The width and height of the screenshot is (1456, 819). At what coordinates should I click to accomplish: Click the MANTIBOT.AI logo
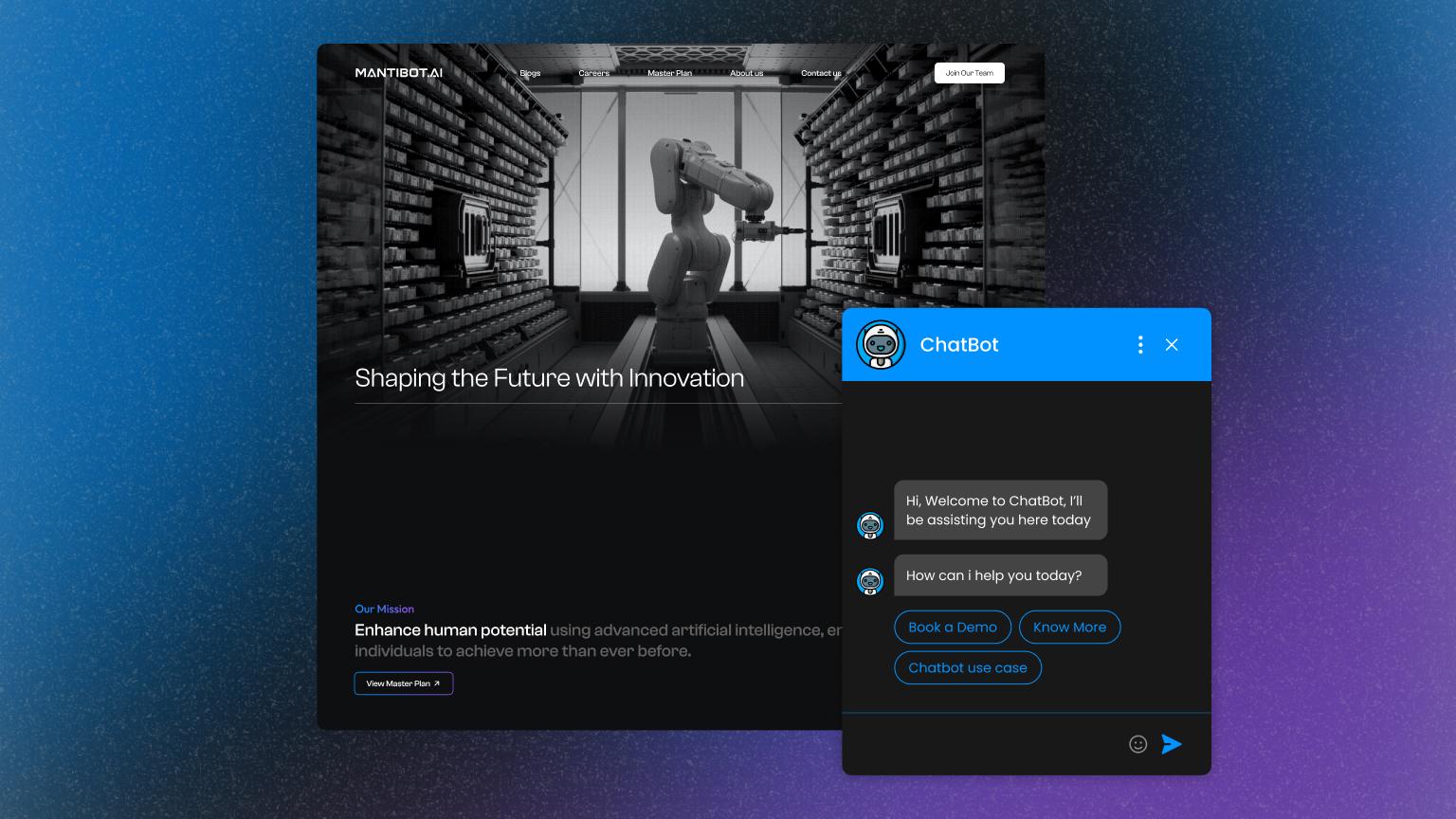[x=398, y=73]
